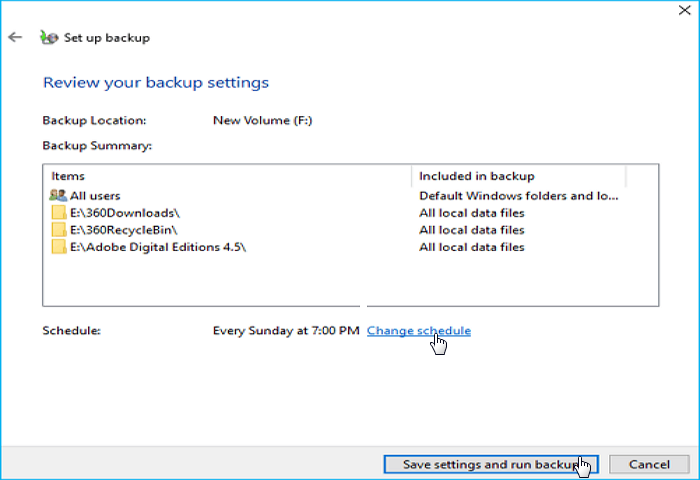The height and width of the screenshot is (480, 700).
Task: Select the E:\360RecycleBin\ entry
Action: [x=125, y=230]
